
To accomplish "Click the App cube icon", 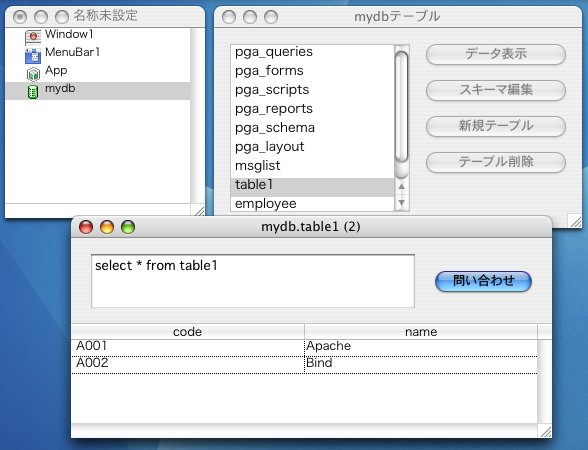I will (33, 74).
